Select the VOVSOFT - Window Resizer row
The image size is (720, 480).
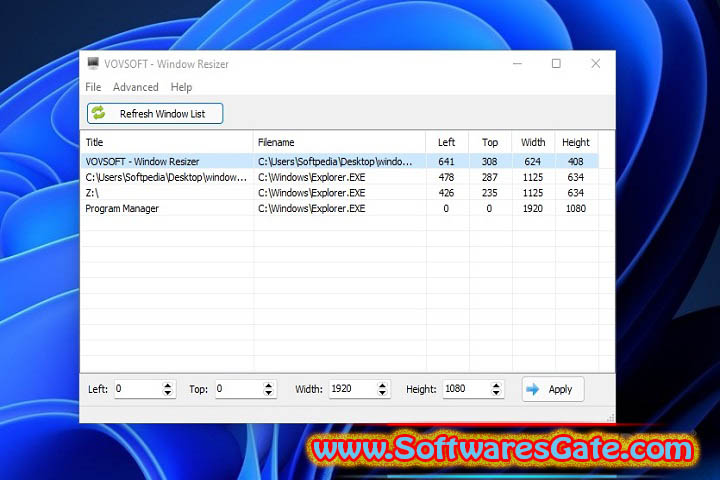click(x=340, y=162)
